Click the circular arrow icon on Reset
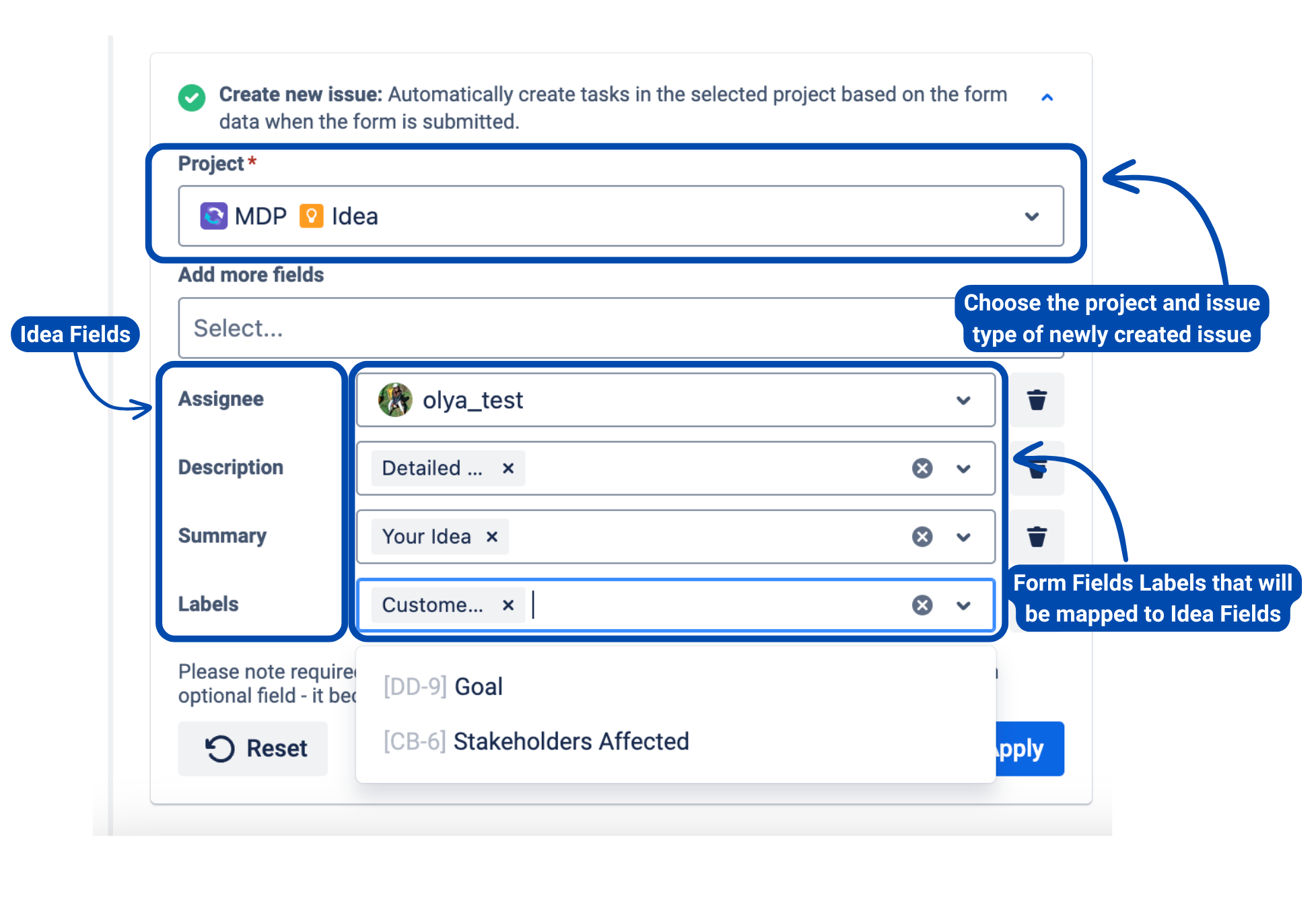The image size is (1316, 899). (219, 748)
